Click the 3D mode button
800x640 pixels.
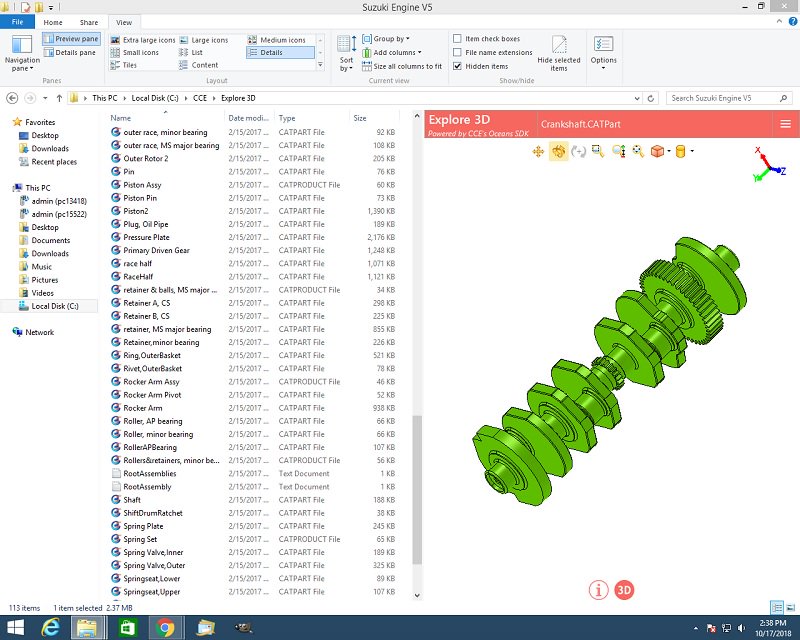click(x=624, y=590)
